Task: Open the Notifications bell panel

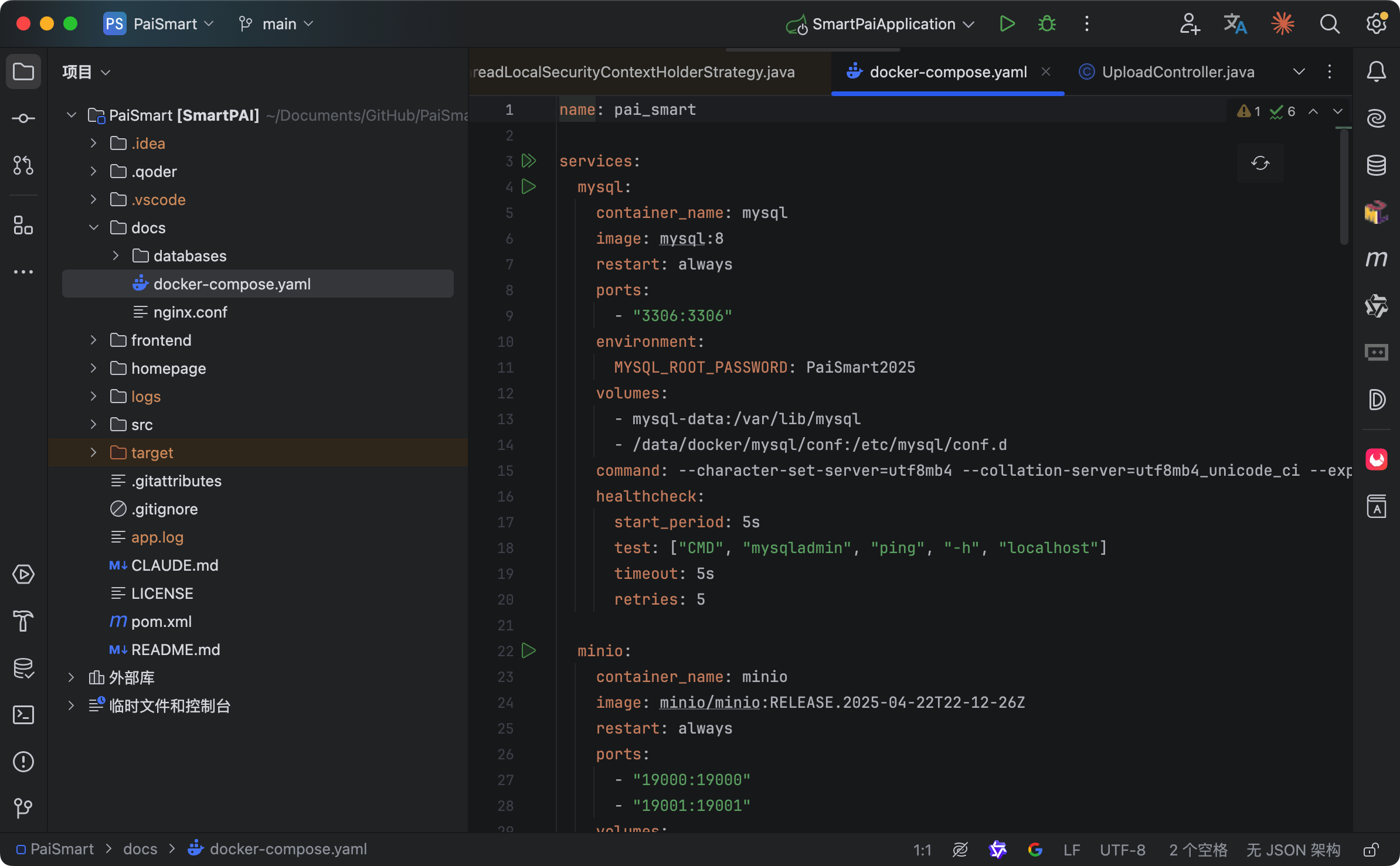Action: 1376,72
